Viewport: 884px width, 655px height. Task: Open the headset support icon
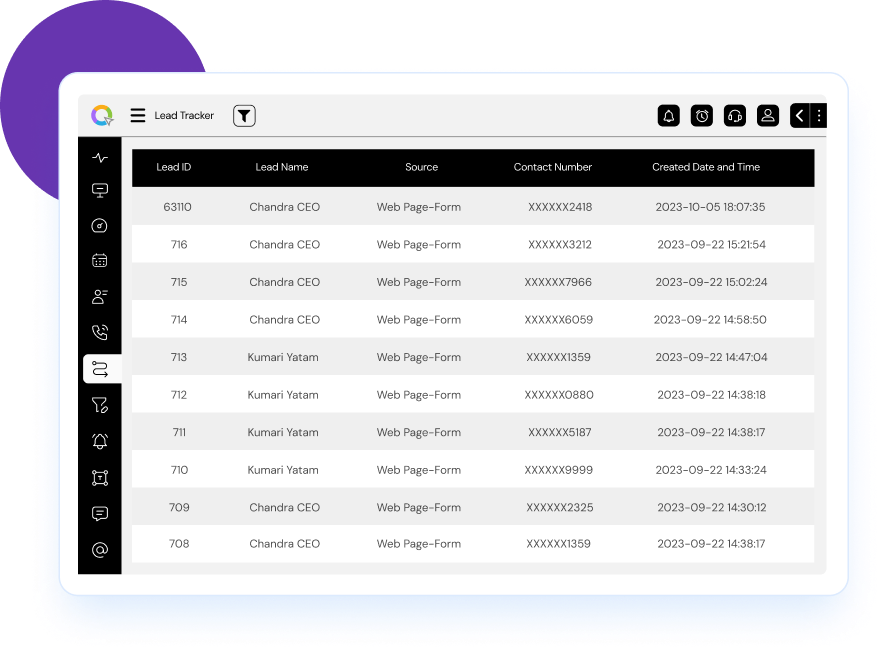pyautogui.click(x=735, y=116)
